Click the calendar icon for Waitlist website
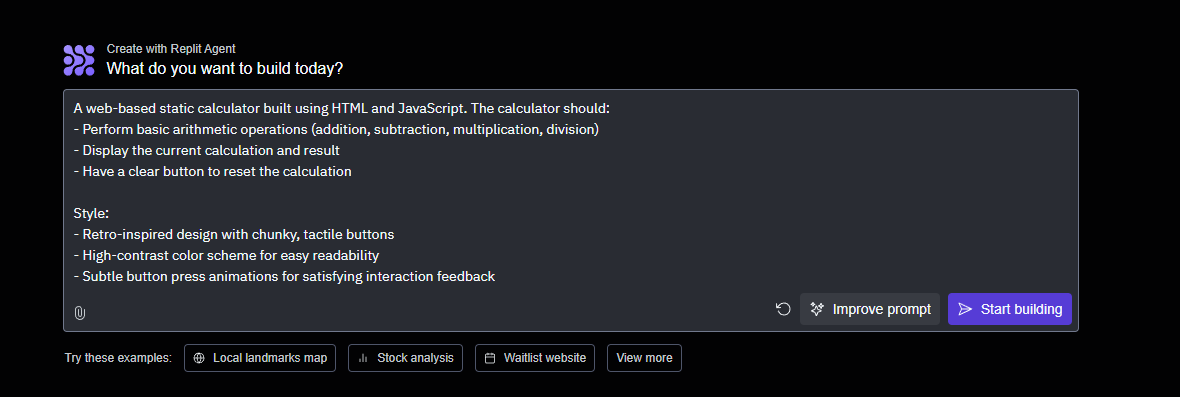Viewport: 1180px width, 397px height. point(490,358)
